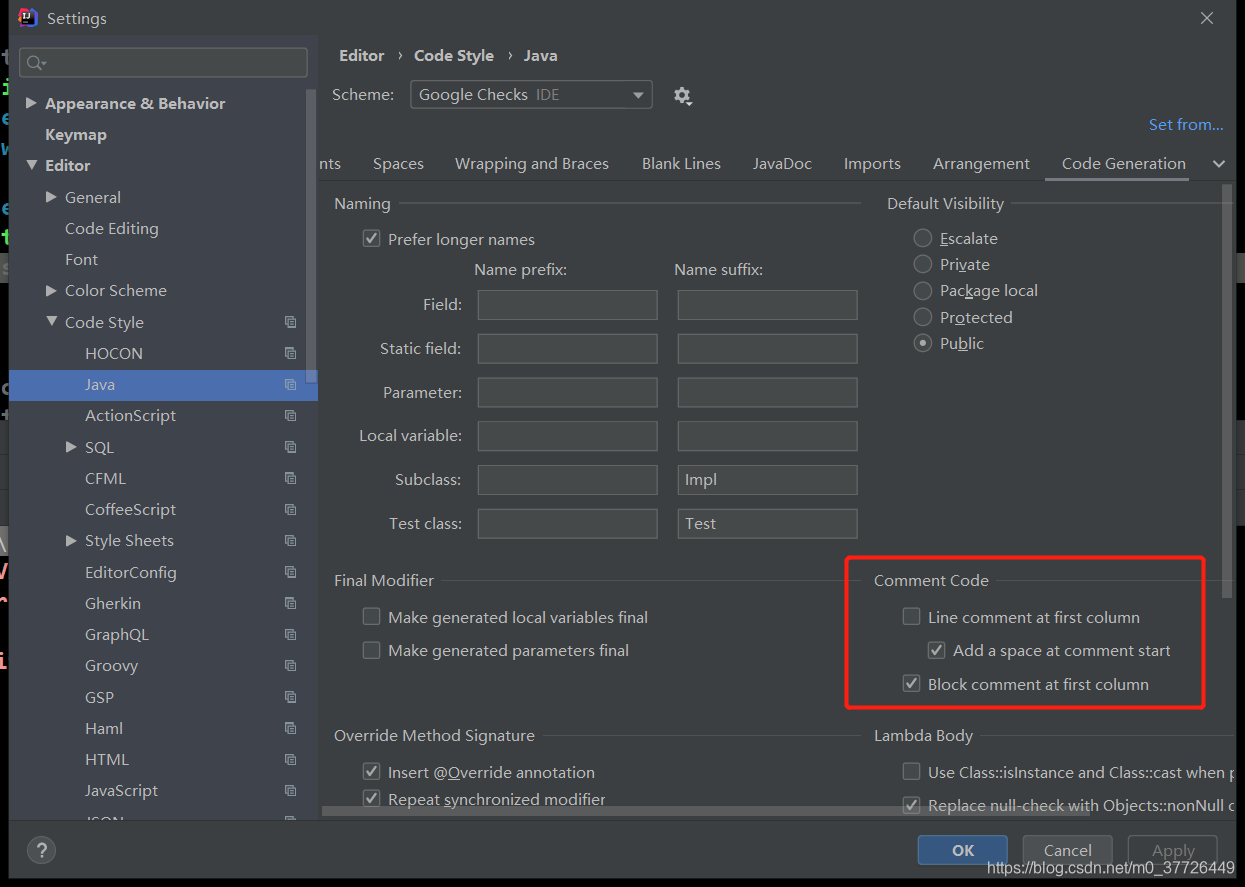Toggle Prefer longer names checkbox
Viewport: 1245px width, 887px height.
click(x=371, y=239)
